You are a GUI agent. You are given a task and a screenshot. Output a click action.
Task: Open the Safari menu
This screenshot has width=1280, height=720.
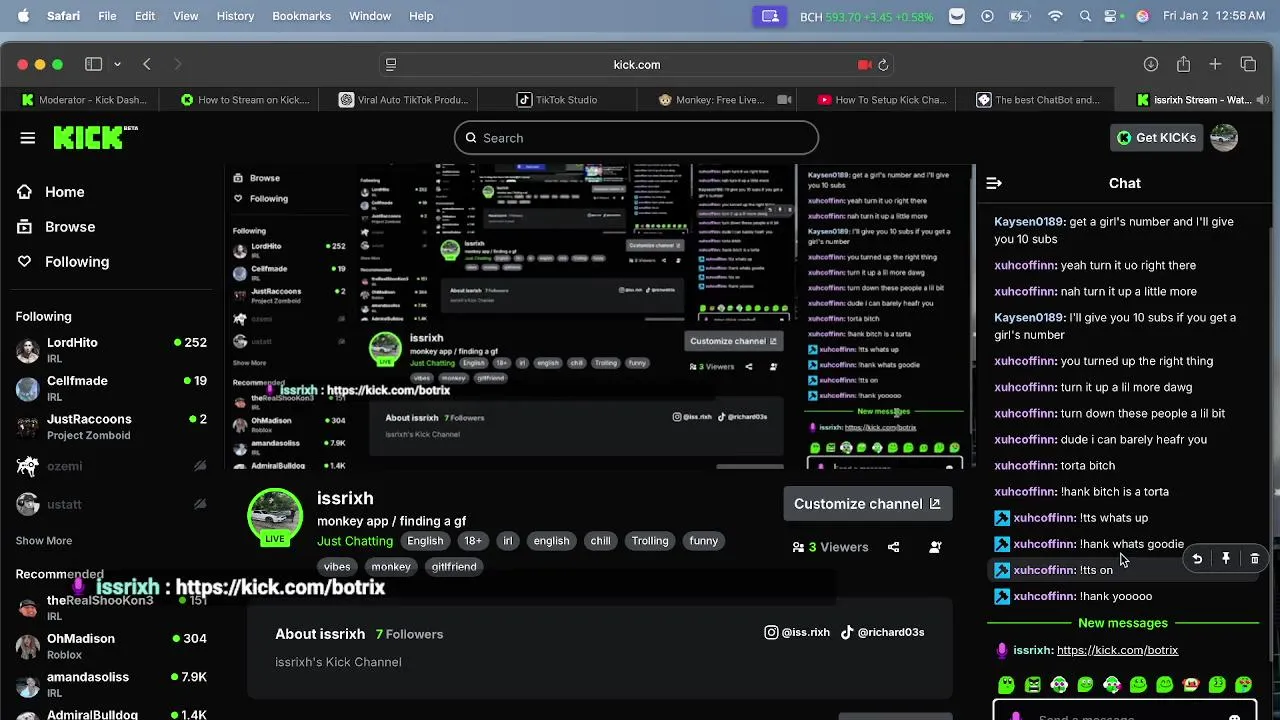pos(64,16)
